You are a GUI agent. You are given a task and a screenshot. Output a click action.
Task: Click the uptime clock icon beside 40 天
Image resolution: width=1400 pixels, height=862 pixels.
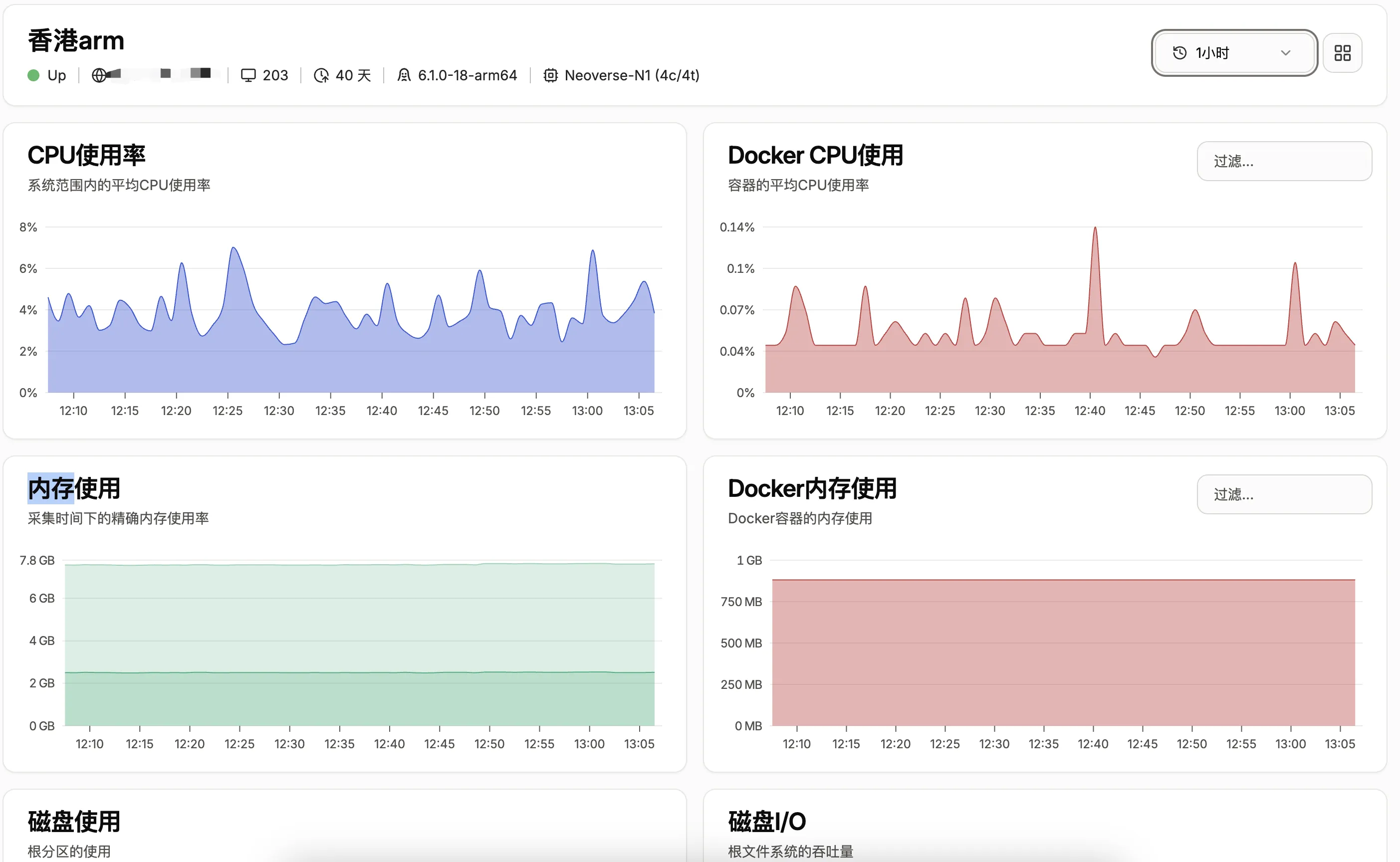[x=321, y=75]
